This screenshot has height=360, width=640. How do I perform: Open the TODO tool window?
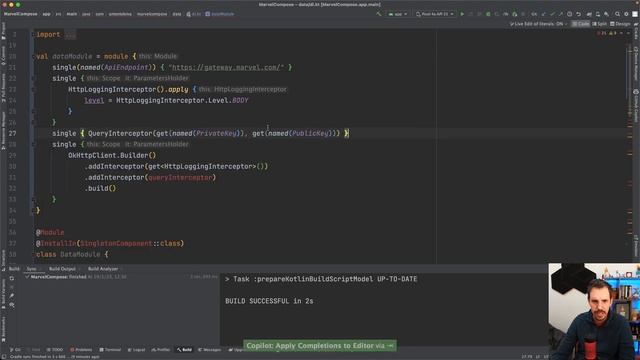click(x=55, y=350)
